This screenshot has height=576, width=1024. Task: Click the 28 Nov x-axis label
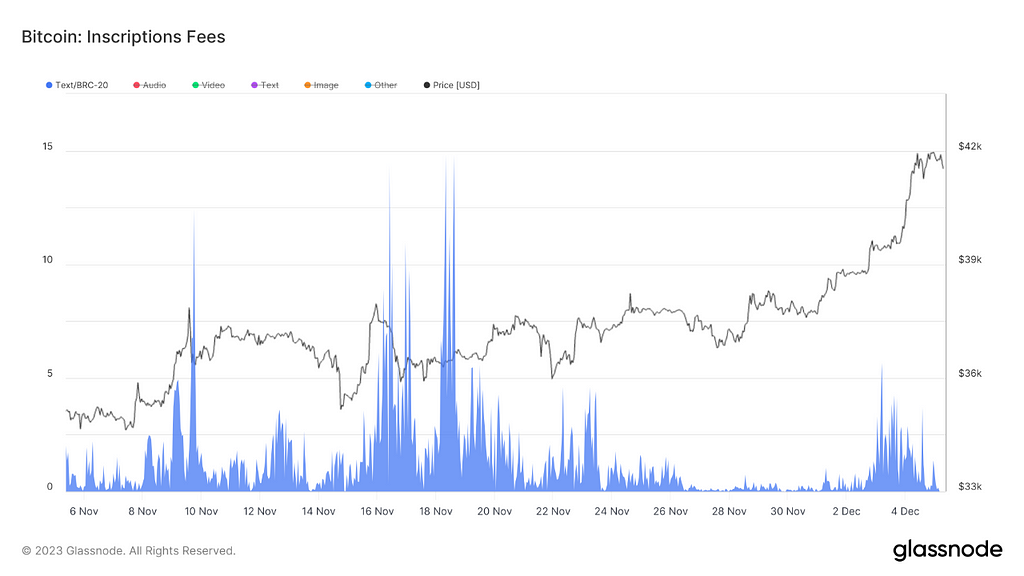[x=729, y=511]
